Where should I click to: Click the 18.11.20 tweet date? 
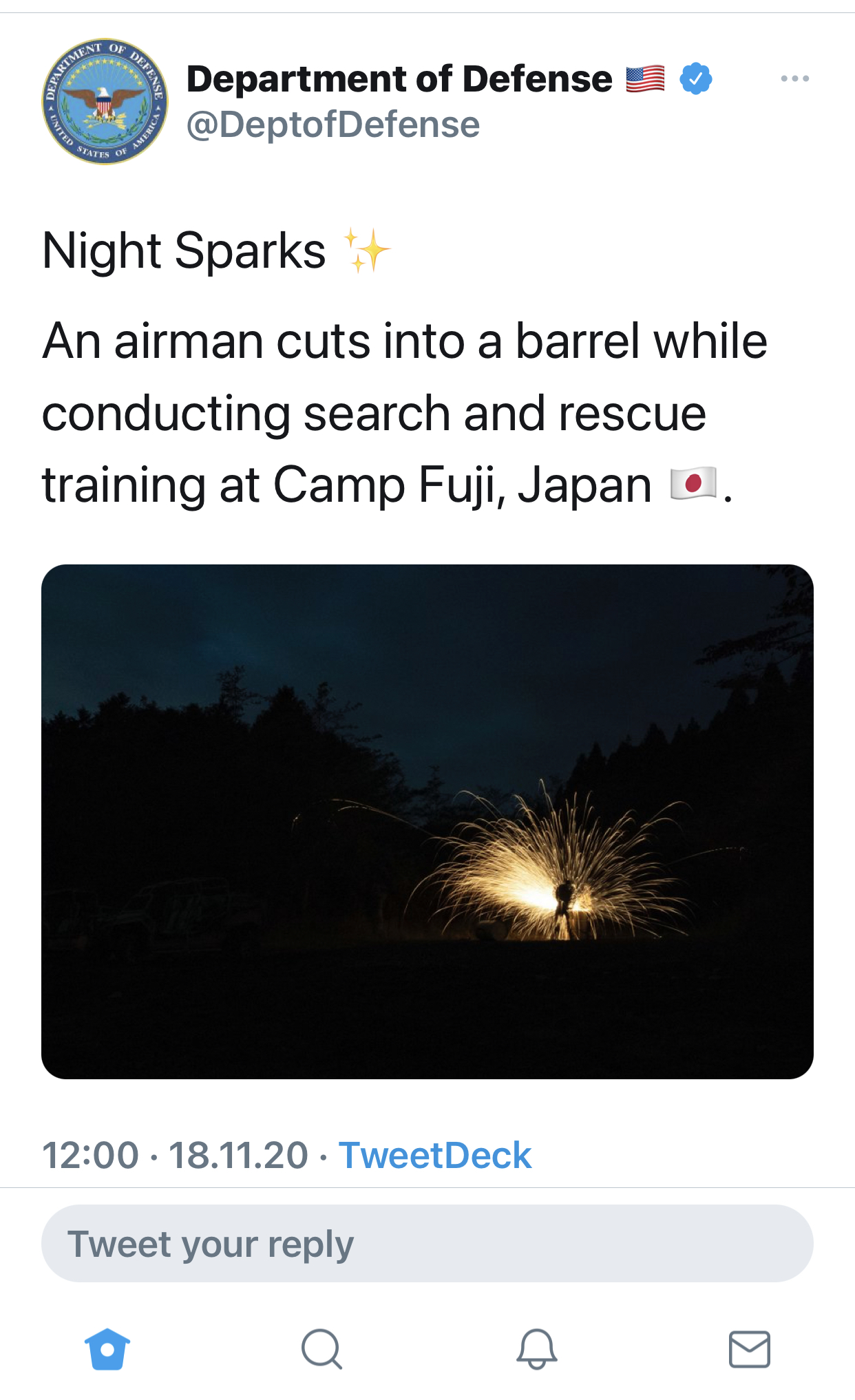click(238, 1155)
